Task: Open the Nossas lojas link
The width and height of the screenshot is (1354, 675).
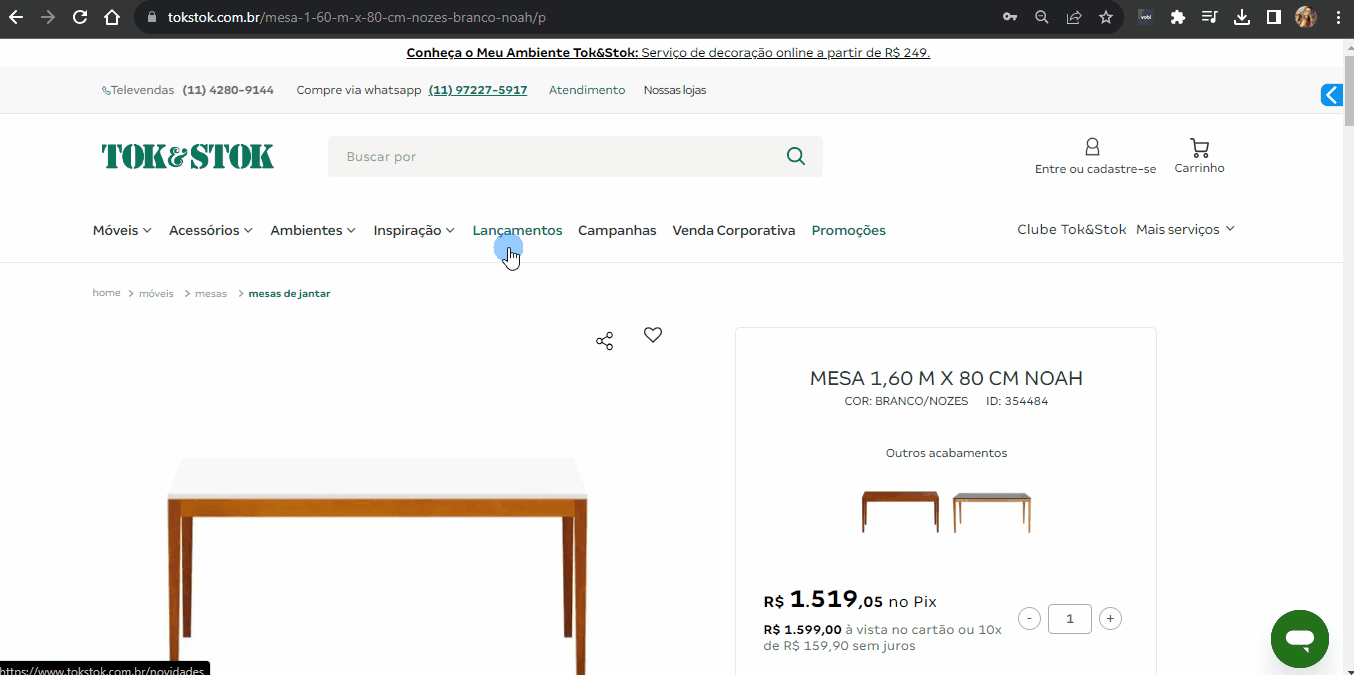Action: 675,90
